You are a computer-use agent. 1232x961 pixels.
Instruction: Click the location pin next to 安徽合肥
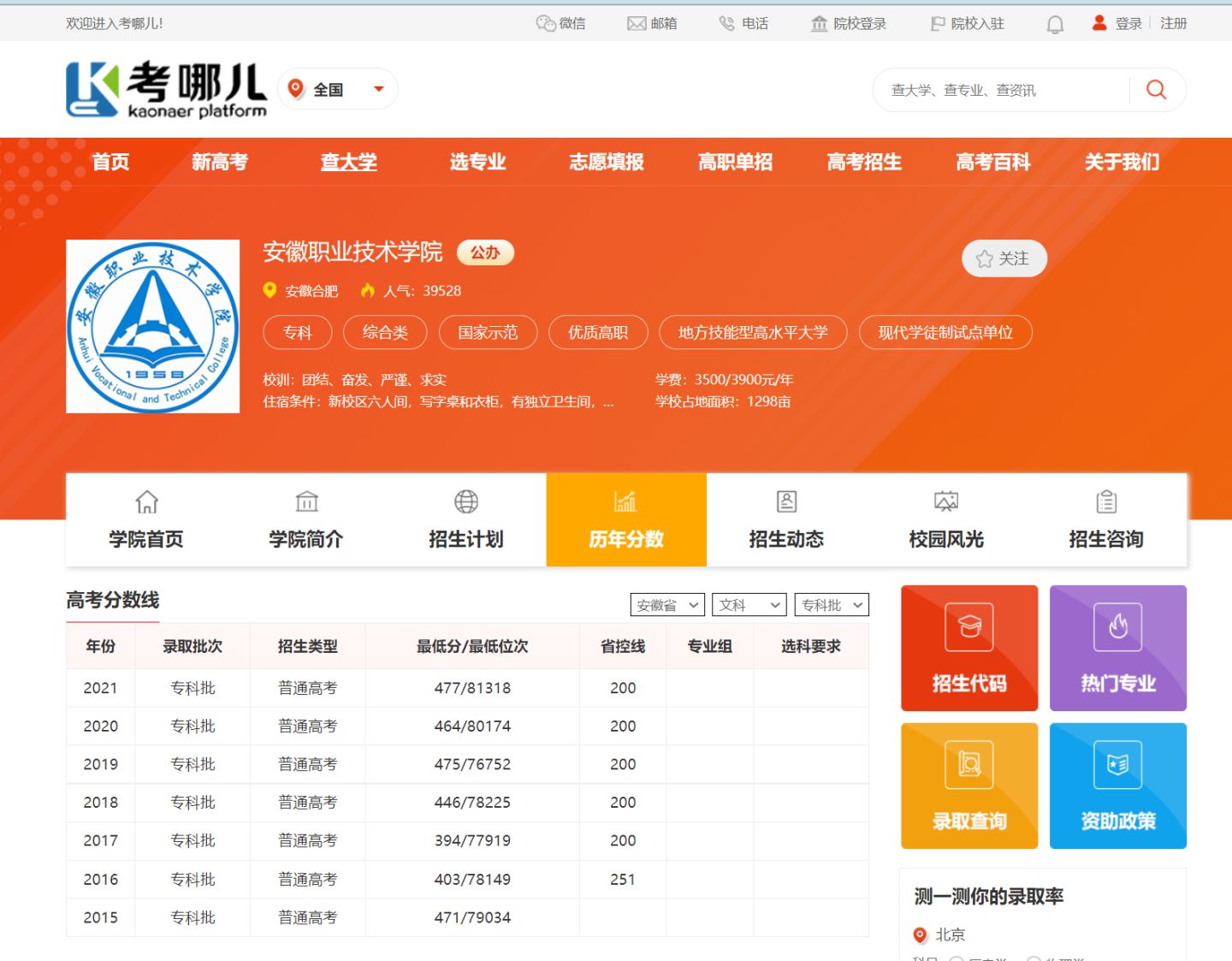click(x=269, y=291)
